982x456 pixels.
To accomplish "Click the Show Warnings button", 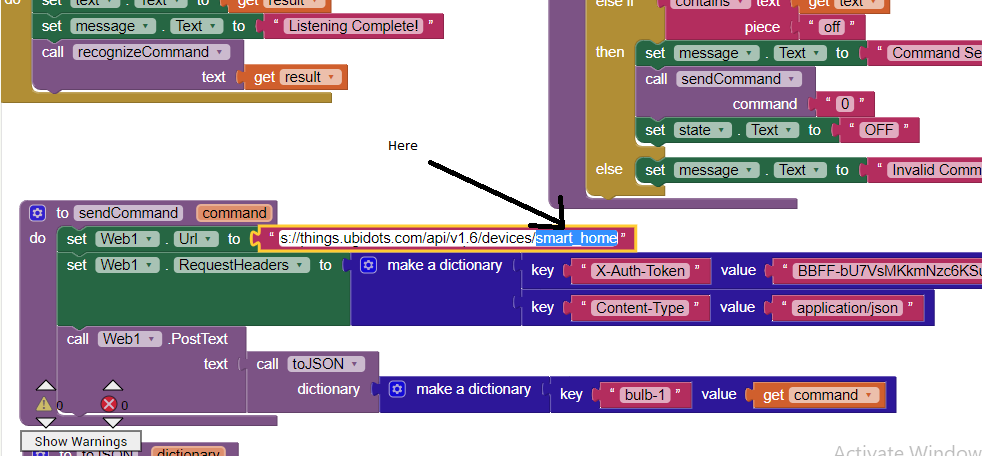I will pos(81,441).
